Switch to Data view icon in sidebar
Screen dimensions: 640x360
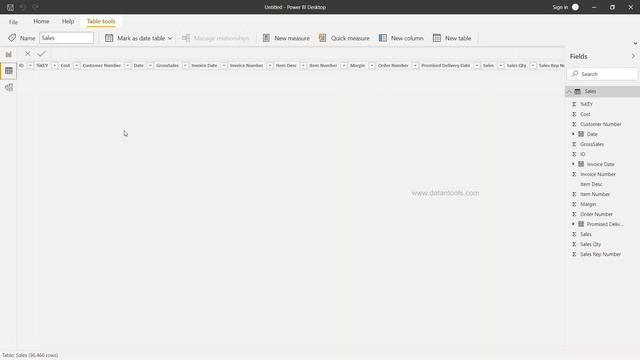[9, 71]
